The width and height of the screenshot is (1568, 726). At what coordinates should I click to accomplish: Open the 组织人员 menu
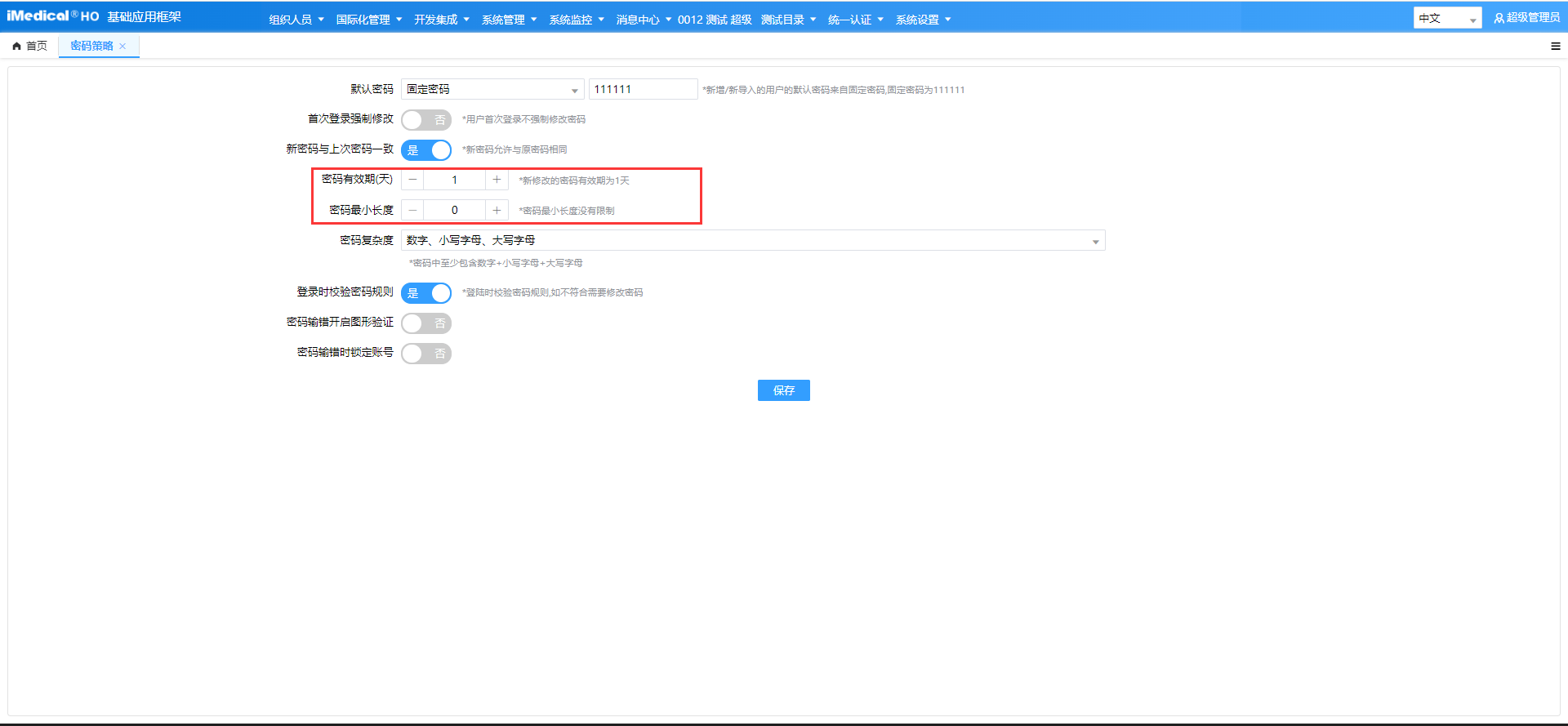pos(296,20)
